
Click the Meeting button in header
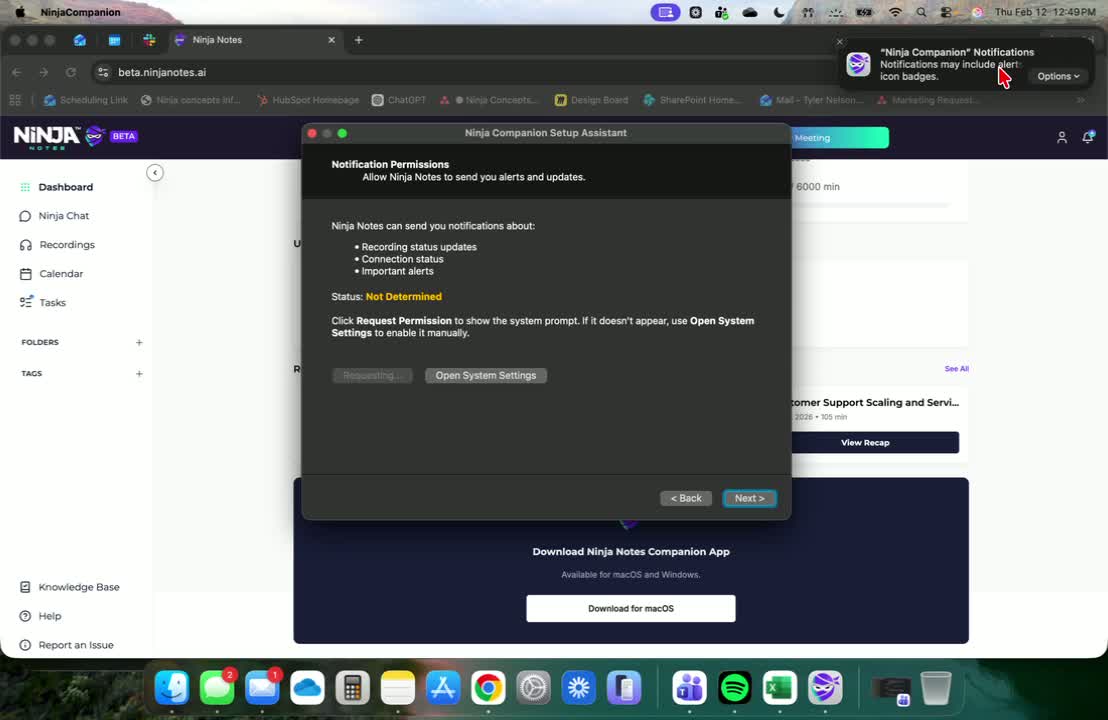(x=839, y=138)
